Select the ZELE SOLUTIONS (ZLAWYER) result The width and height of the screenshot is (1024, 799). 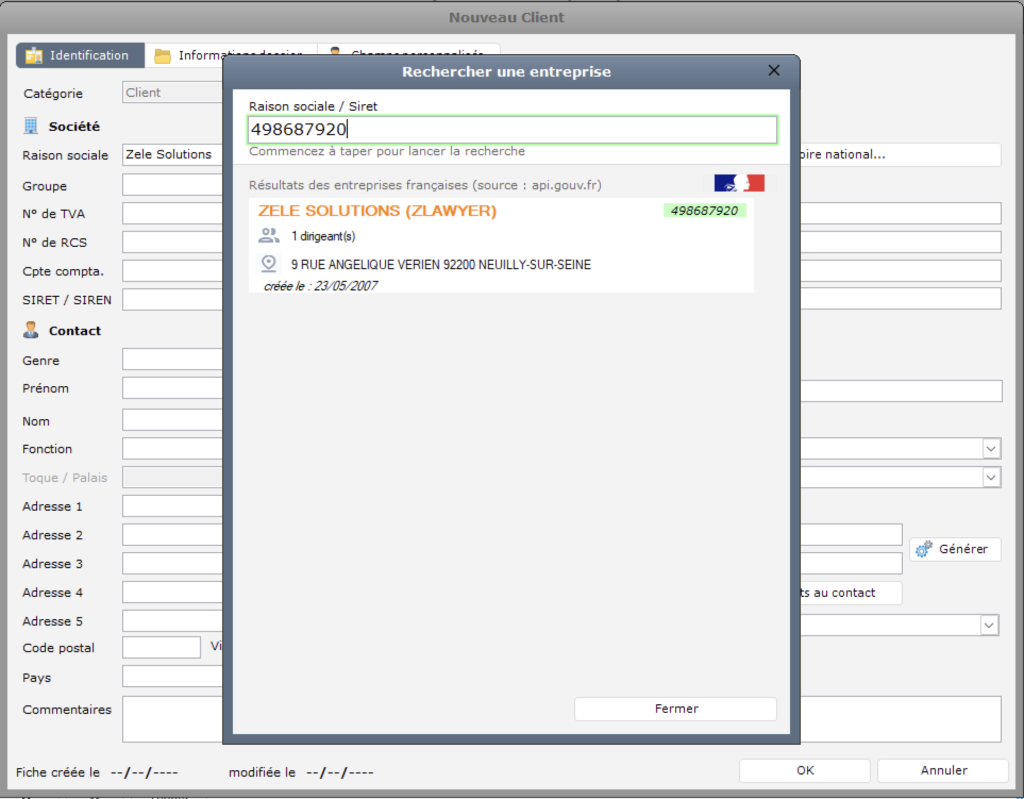coord(377,211)
